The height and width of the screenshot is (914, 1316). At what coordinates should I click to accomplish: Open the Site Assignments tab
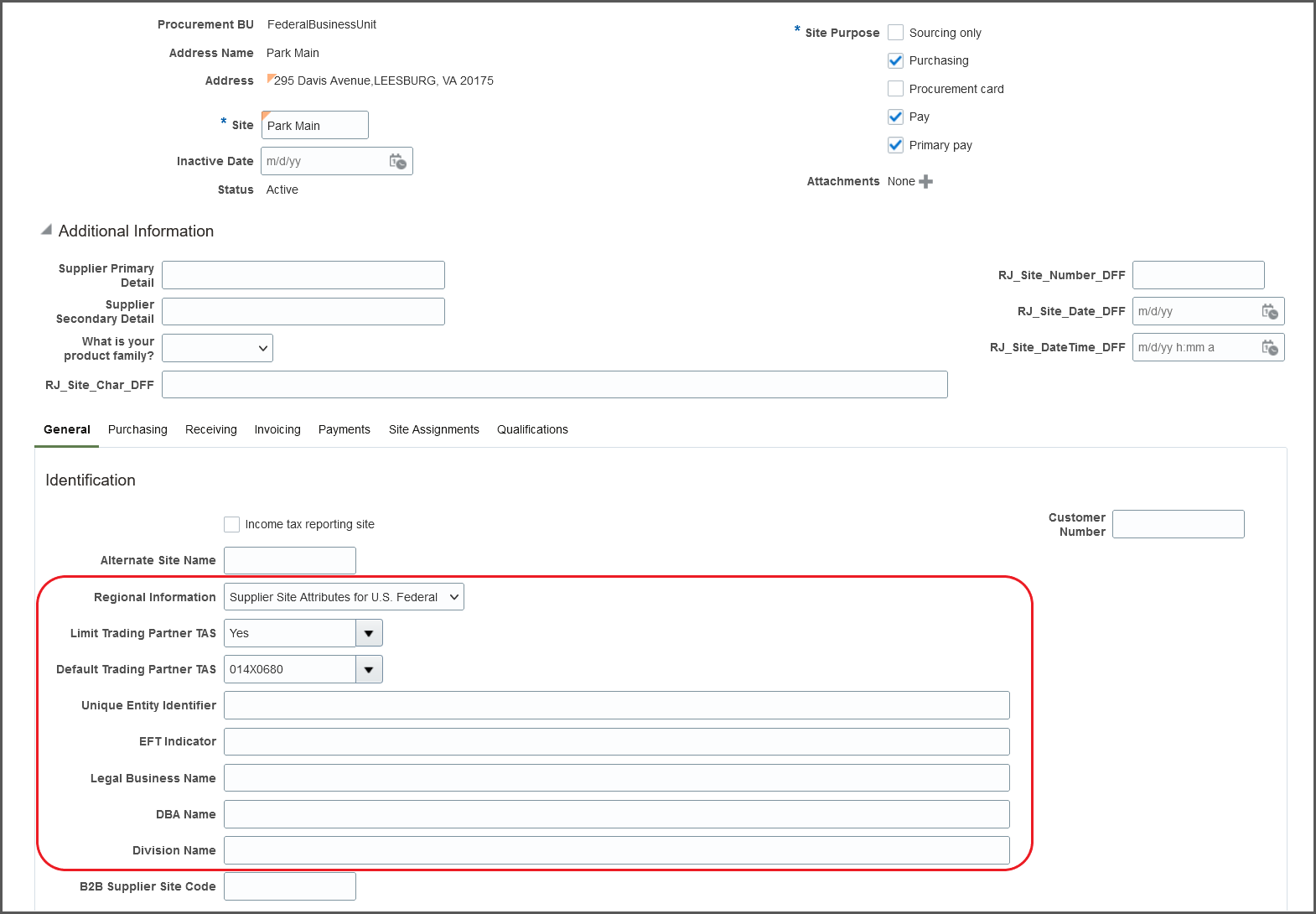[433, 429]
